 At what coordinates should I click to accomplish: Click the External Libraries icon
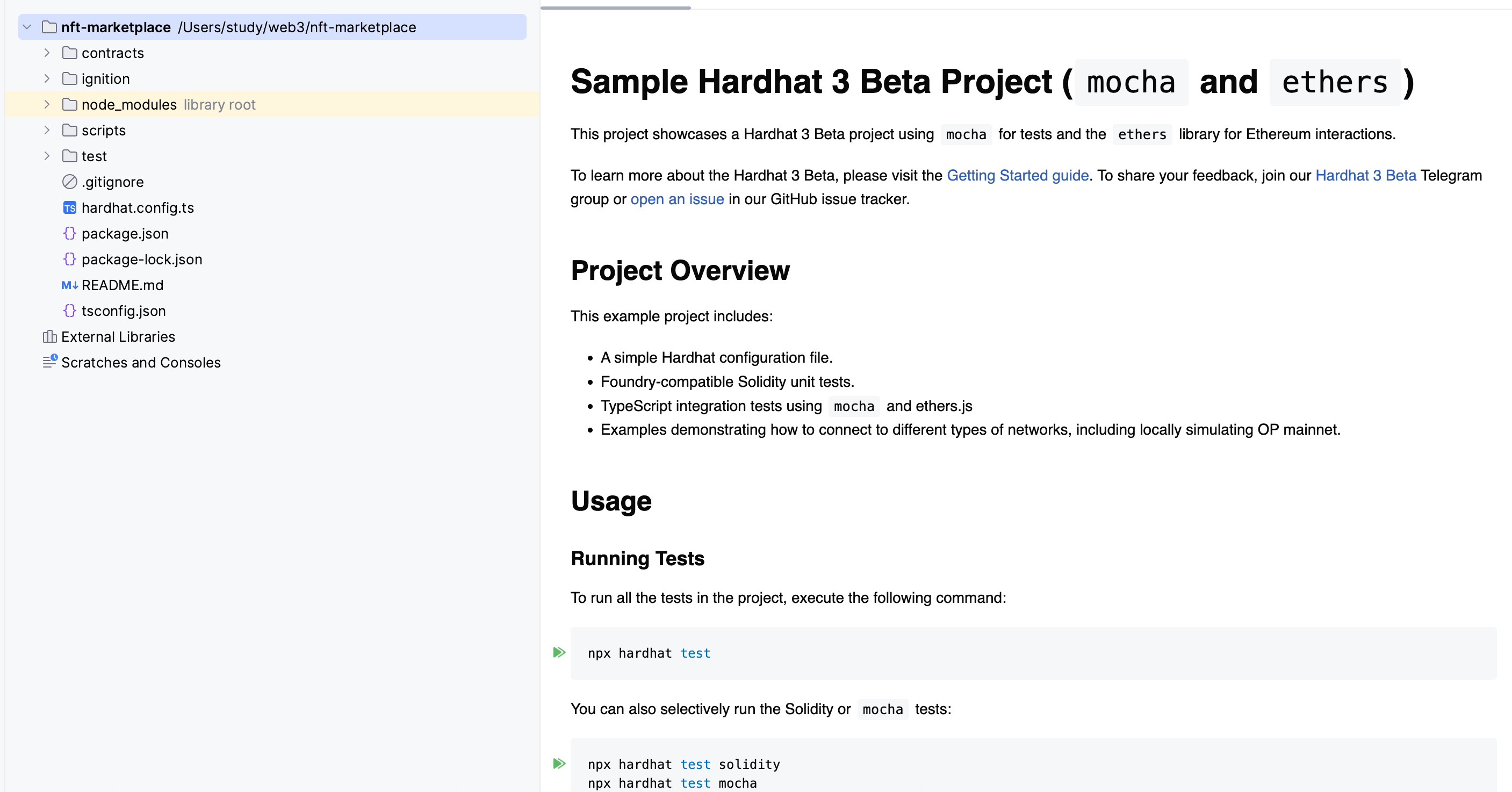coord(49,336)
